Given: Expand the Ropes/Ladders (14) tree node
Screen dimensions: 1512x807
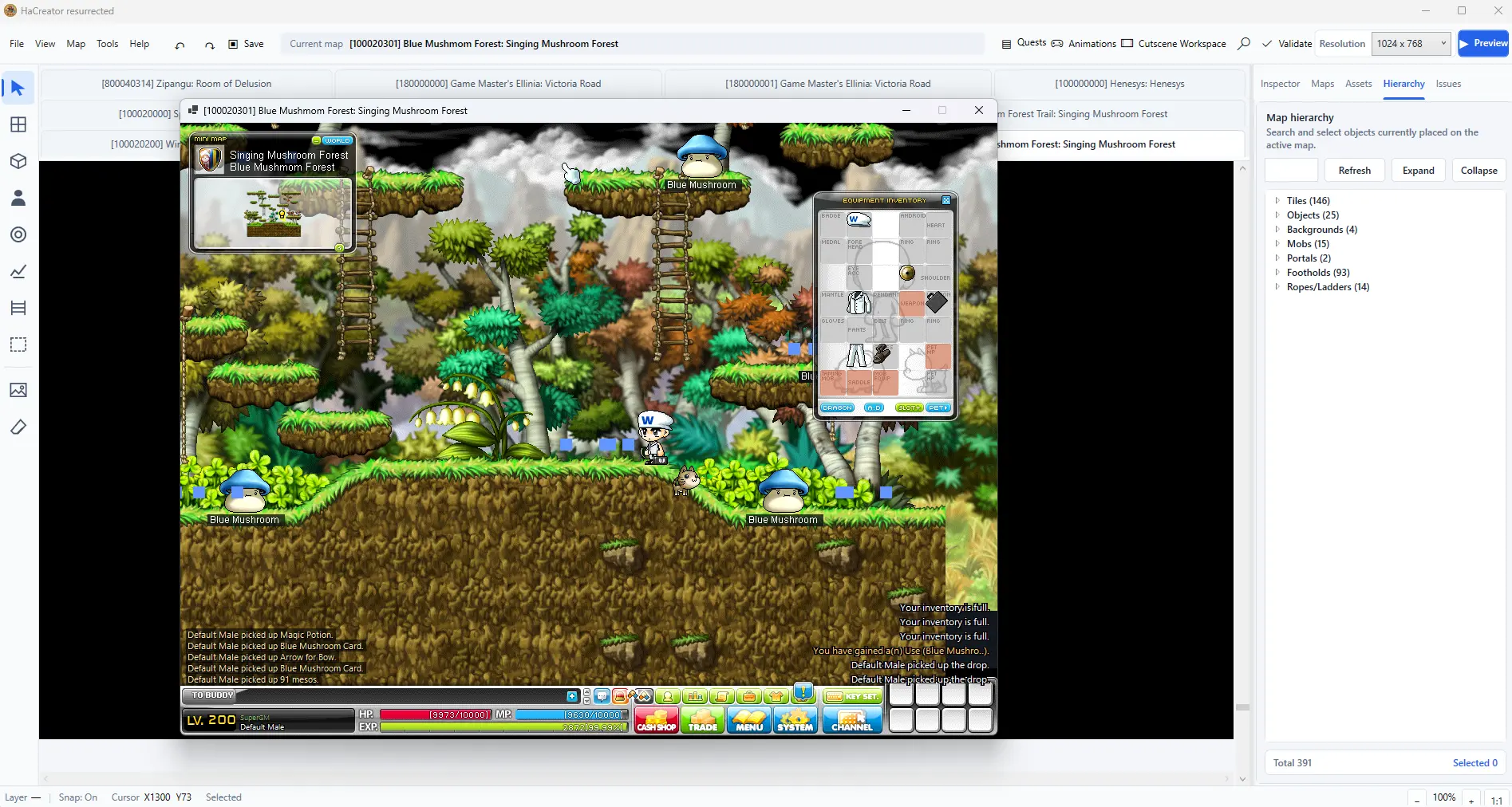Looking at the screenshot, I should [x=1277, y=287].
